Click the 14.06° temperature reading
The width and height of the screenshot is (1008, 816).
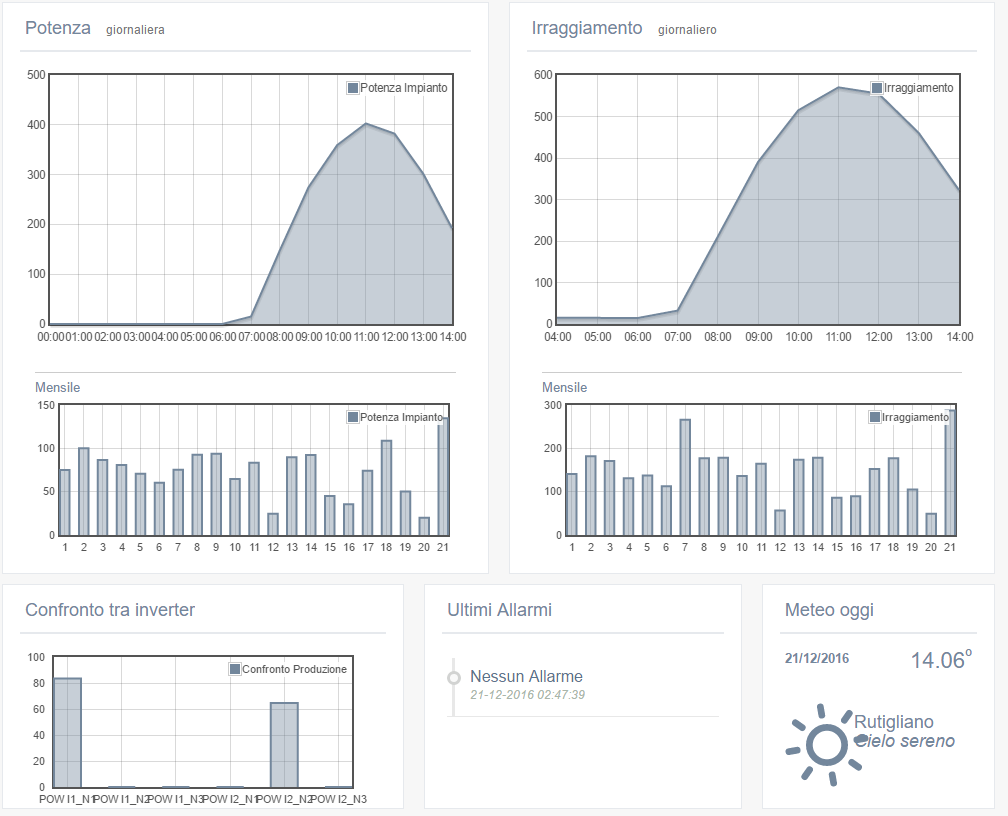[x=940, y=660]
